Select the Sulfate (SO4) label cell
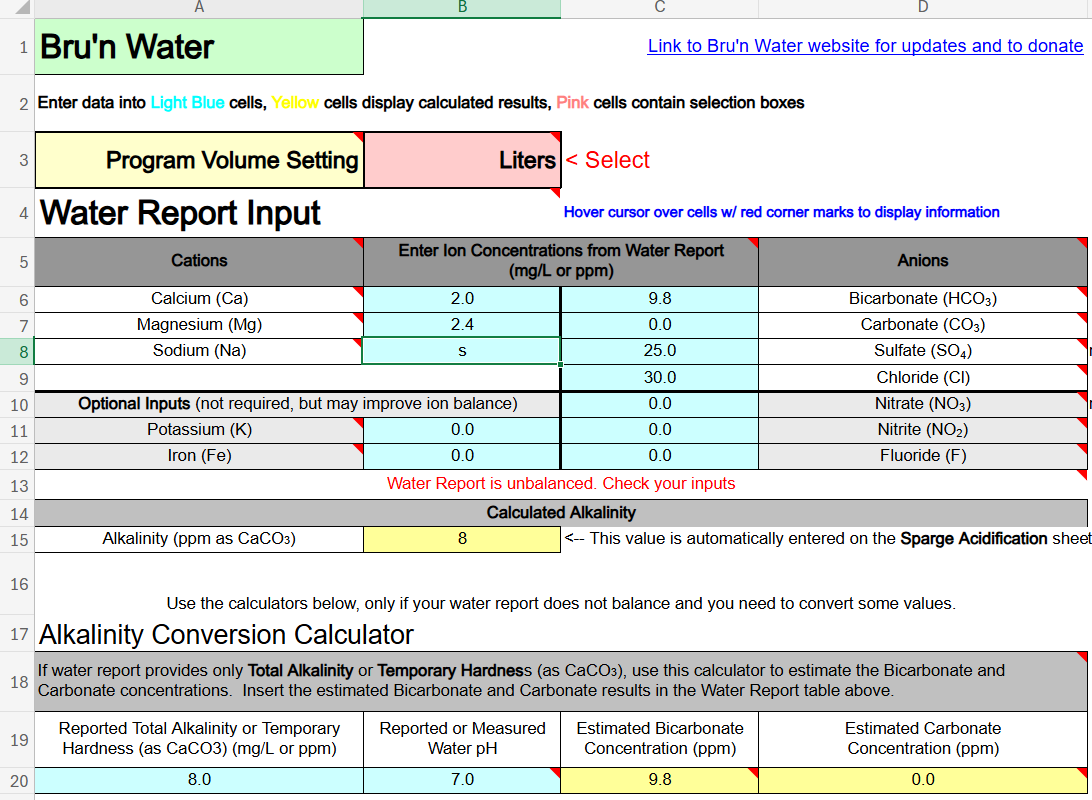The height and width of the screenshot is (800, 1092). pyautogui.click(x=923, y=351)
